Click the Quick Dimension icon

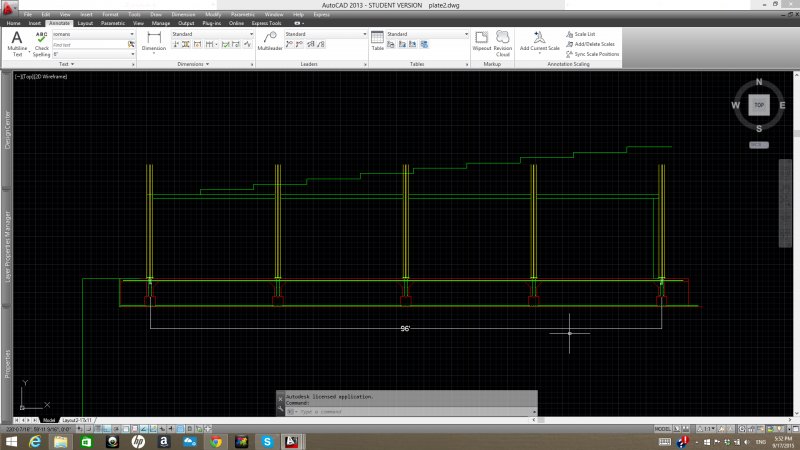click(x=197, y=44)
